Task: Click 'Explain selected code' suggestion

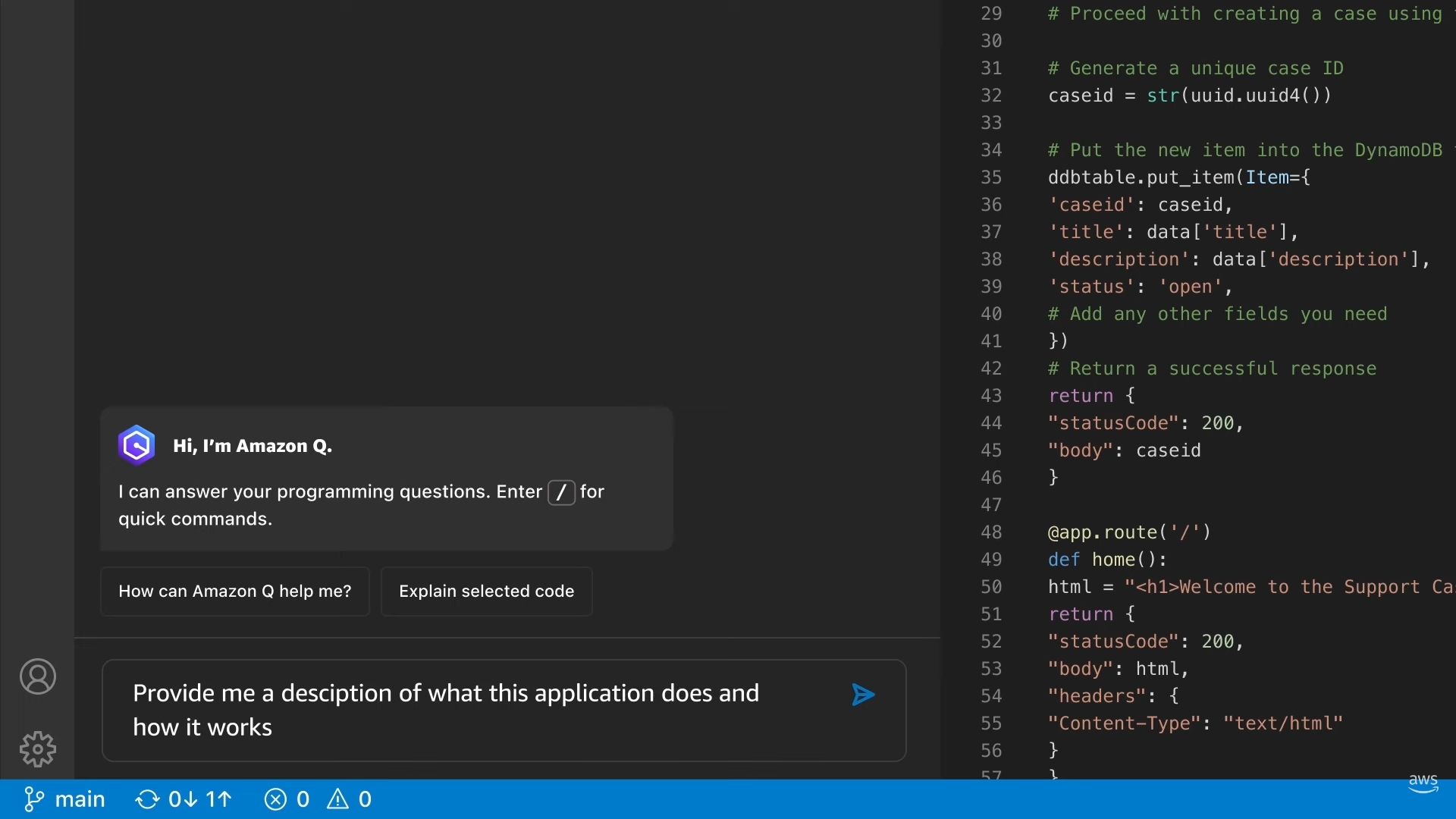Action: coord(486,591)
